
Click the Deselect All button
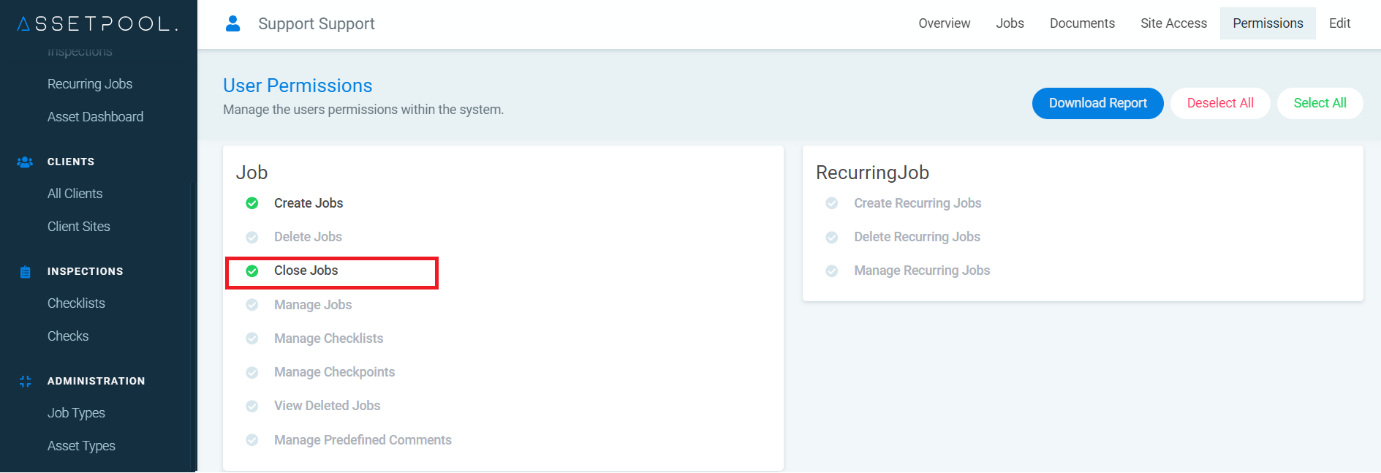[x=1220, y=103]
